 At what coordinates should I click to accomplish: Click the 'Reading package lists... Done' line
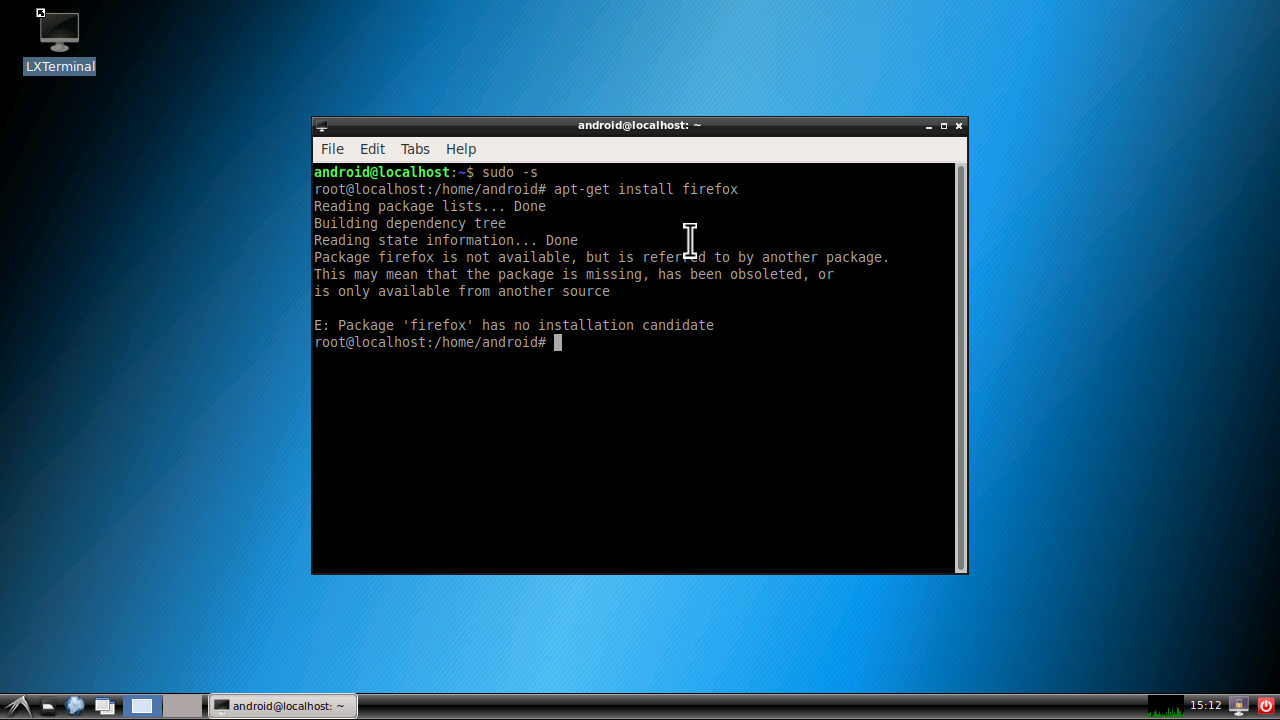430,206
